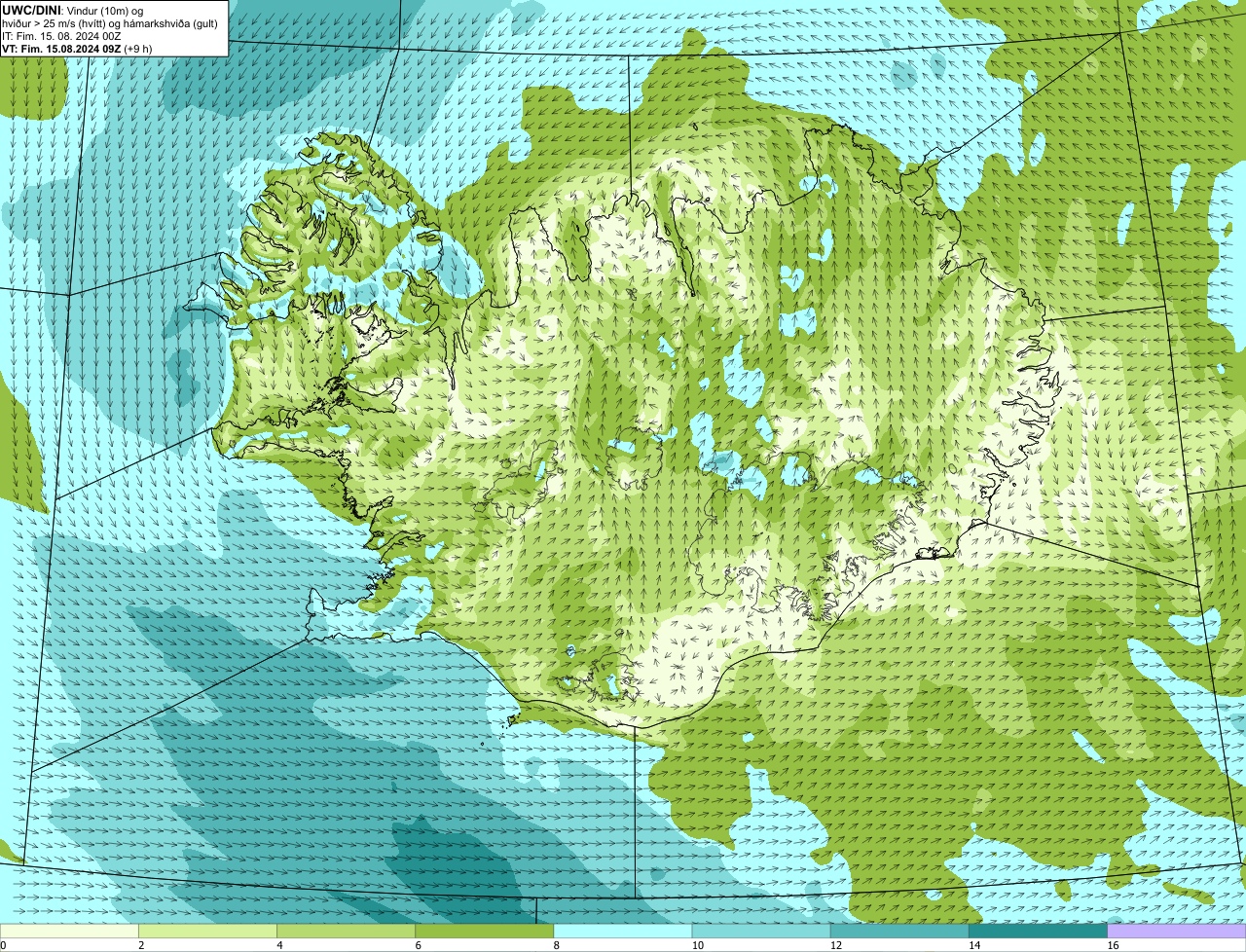Click the scale label '6'
The image size is (1246, 952).
(x=418, y=945)
